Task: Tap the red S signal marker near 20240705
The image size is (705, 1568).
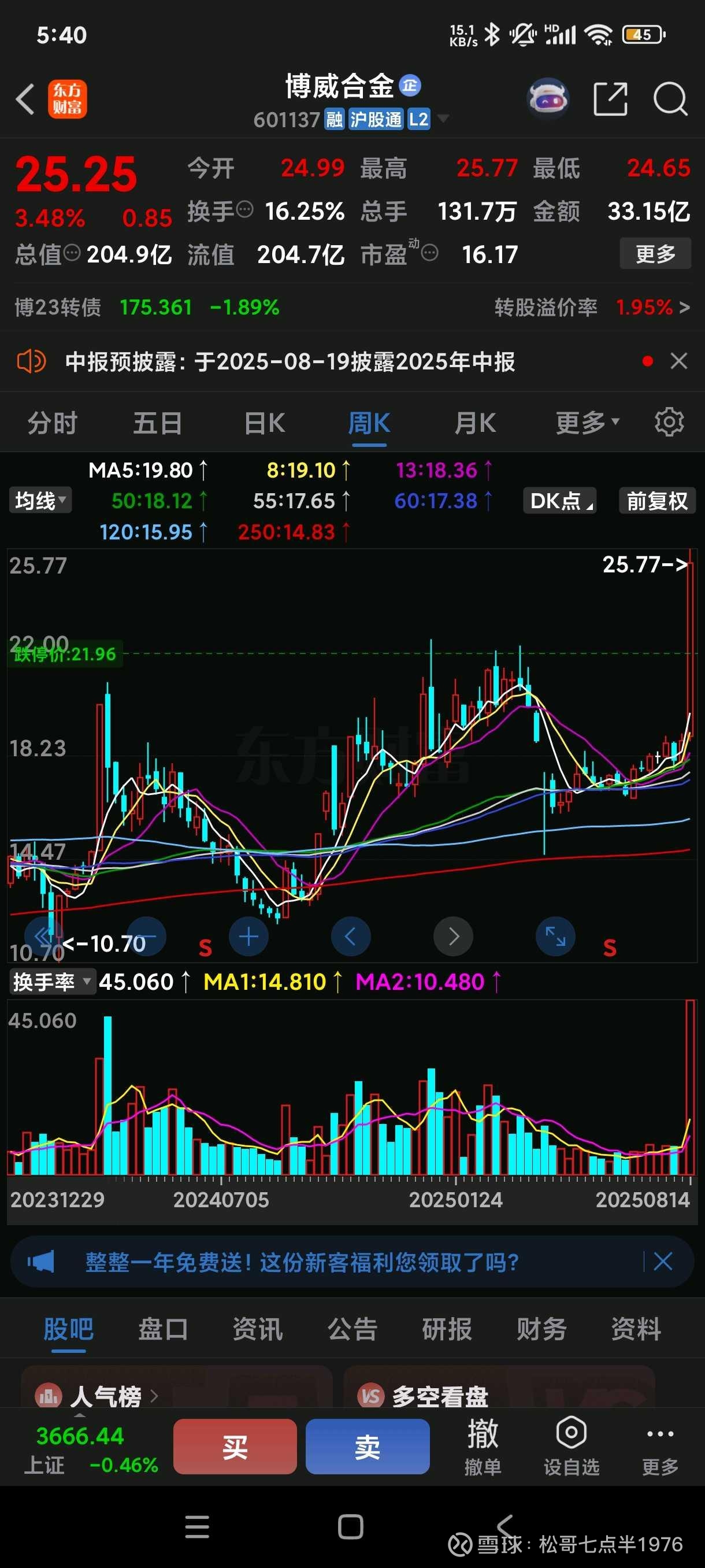Action: click(x=206, y=948)
